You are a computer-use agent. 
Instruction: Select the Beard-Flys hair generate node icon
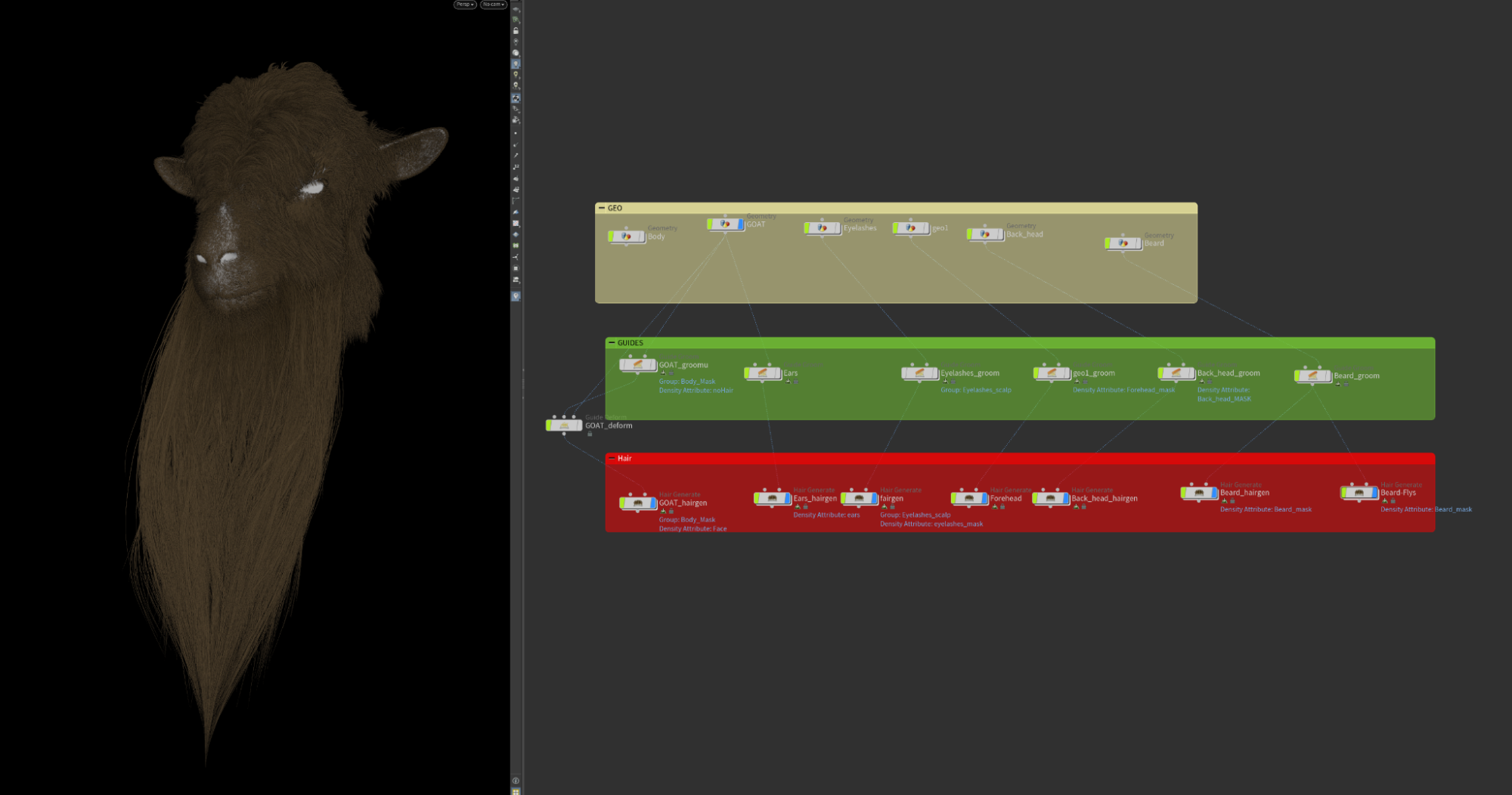point(1360,493)
